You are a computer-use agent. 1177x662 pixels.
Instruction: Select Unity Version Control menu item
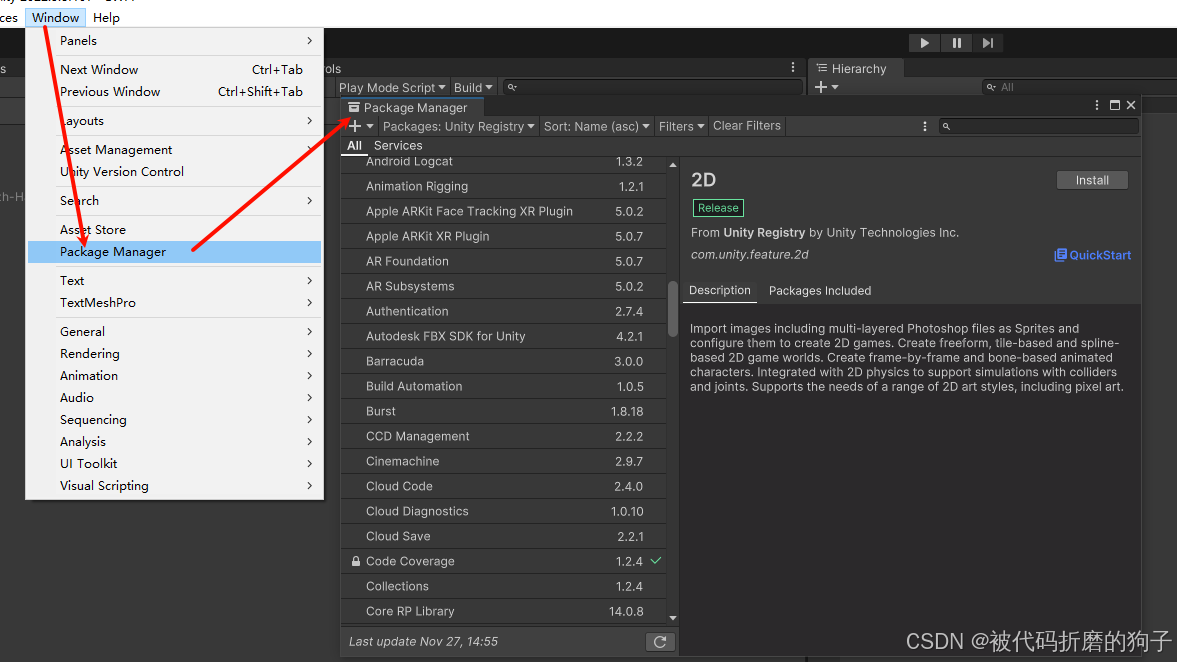(174, 172)
